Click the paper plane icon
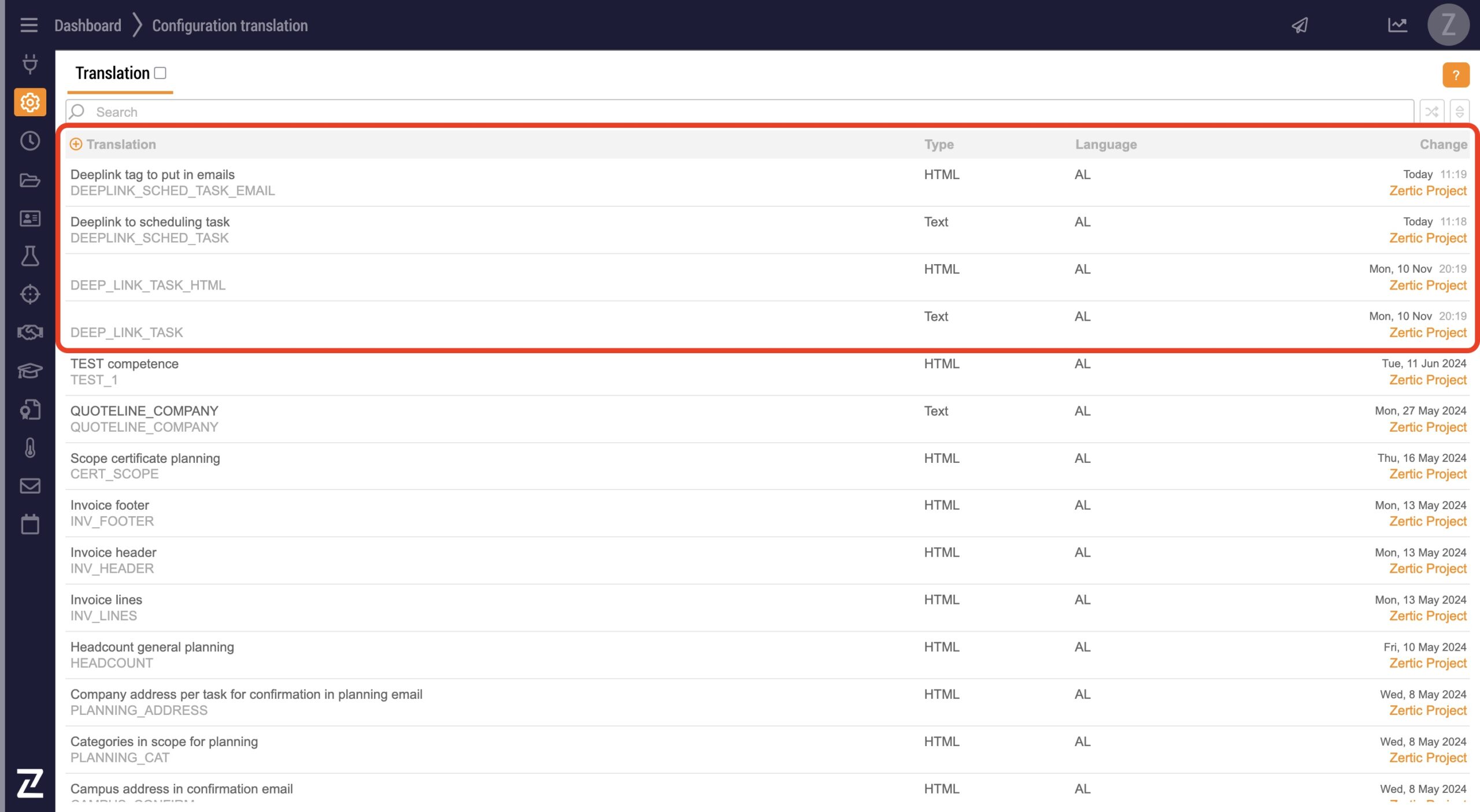This screenshot has width=1480, height=812. [x=1300, y=25]
